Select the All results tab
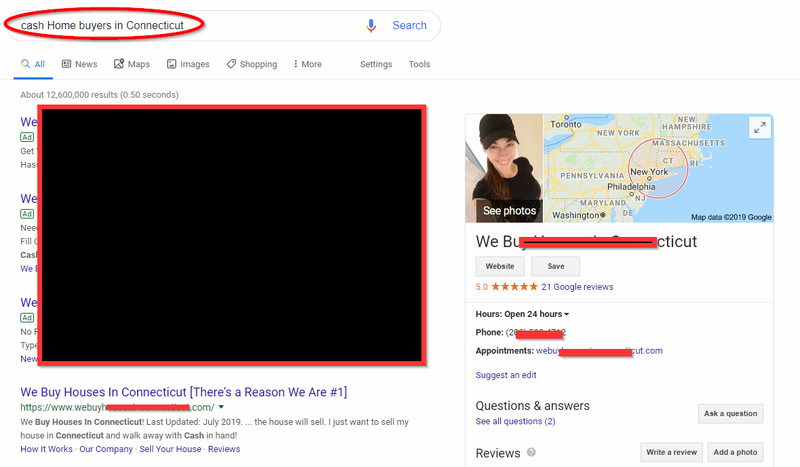This screenshot has height=467, width=800. click(x=33, y=64)
